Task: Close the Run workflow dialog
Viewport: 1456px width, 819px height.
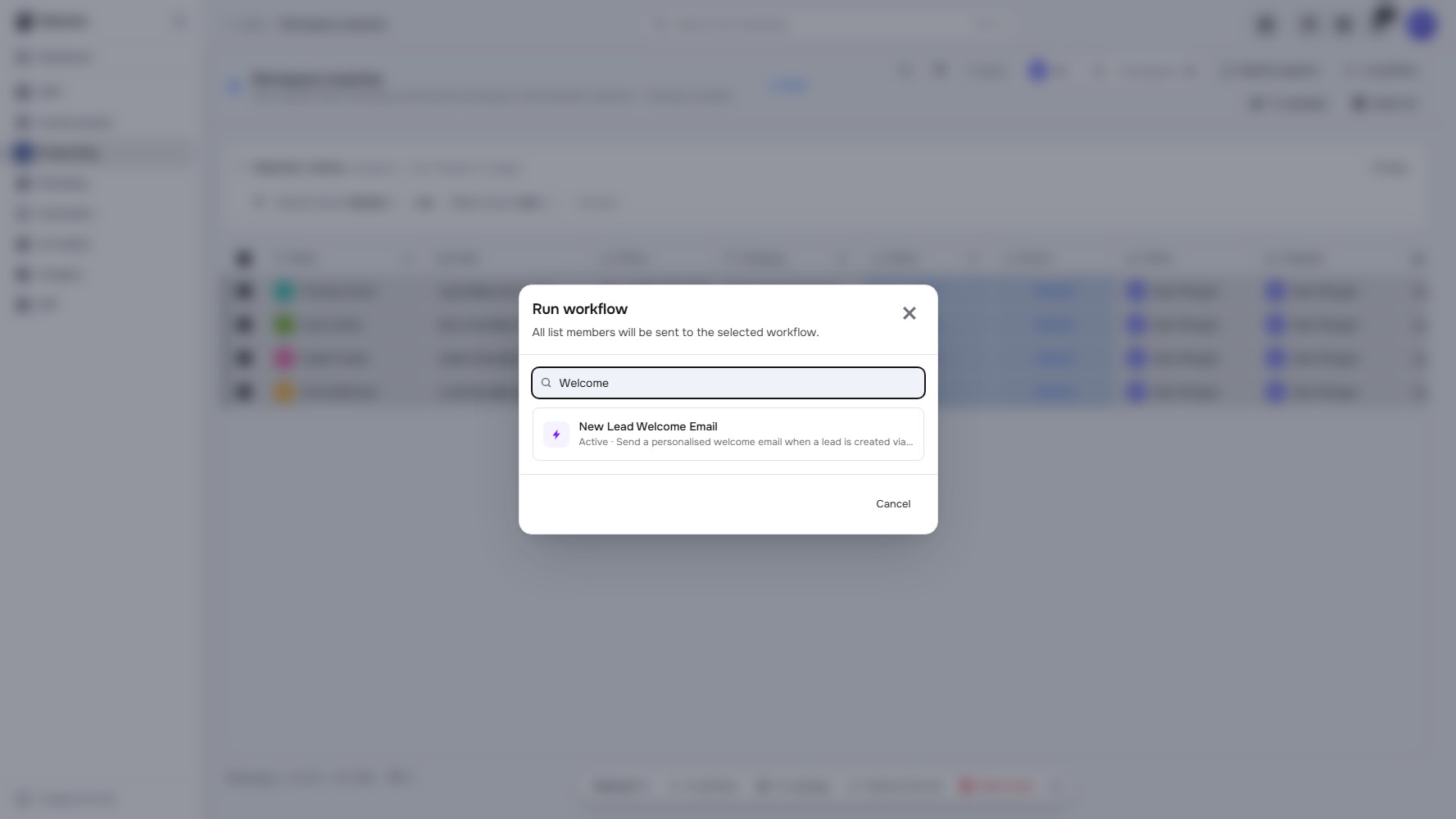Action: [909, 313]
